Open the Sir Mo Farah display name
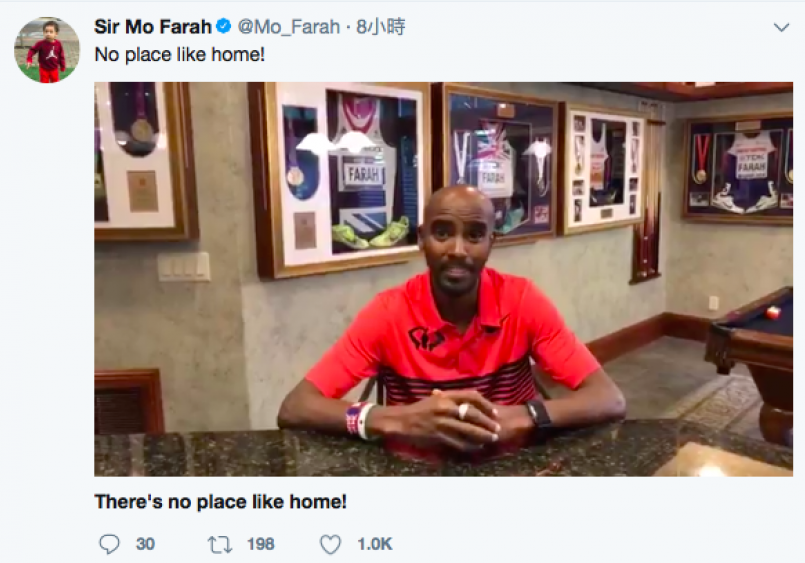The image size is (805, 563). [152, 27]
